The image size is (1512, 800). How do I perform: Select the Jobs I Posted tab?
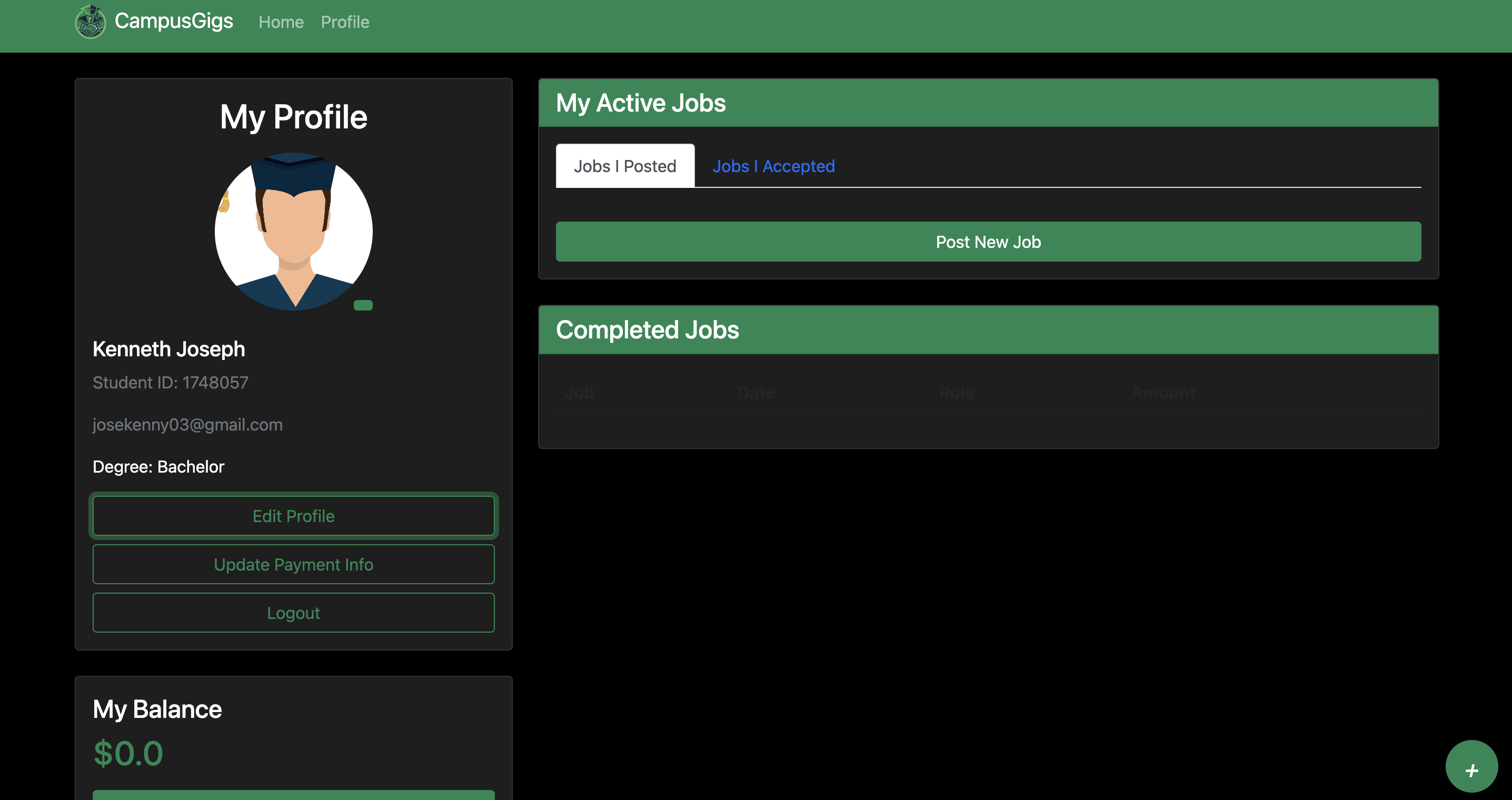624,166
